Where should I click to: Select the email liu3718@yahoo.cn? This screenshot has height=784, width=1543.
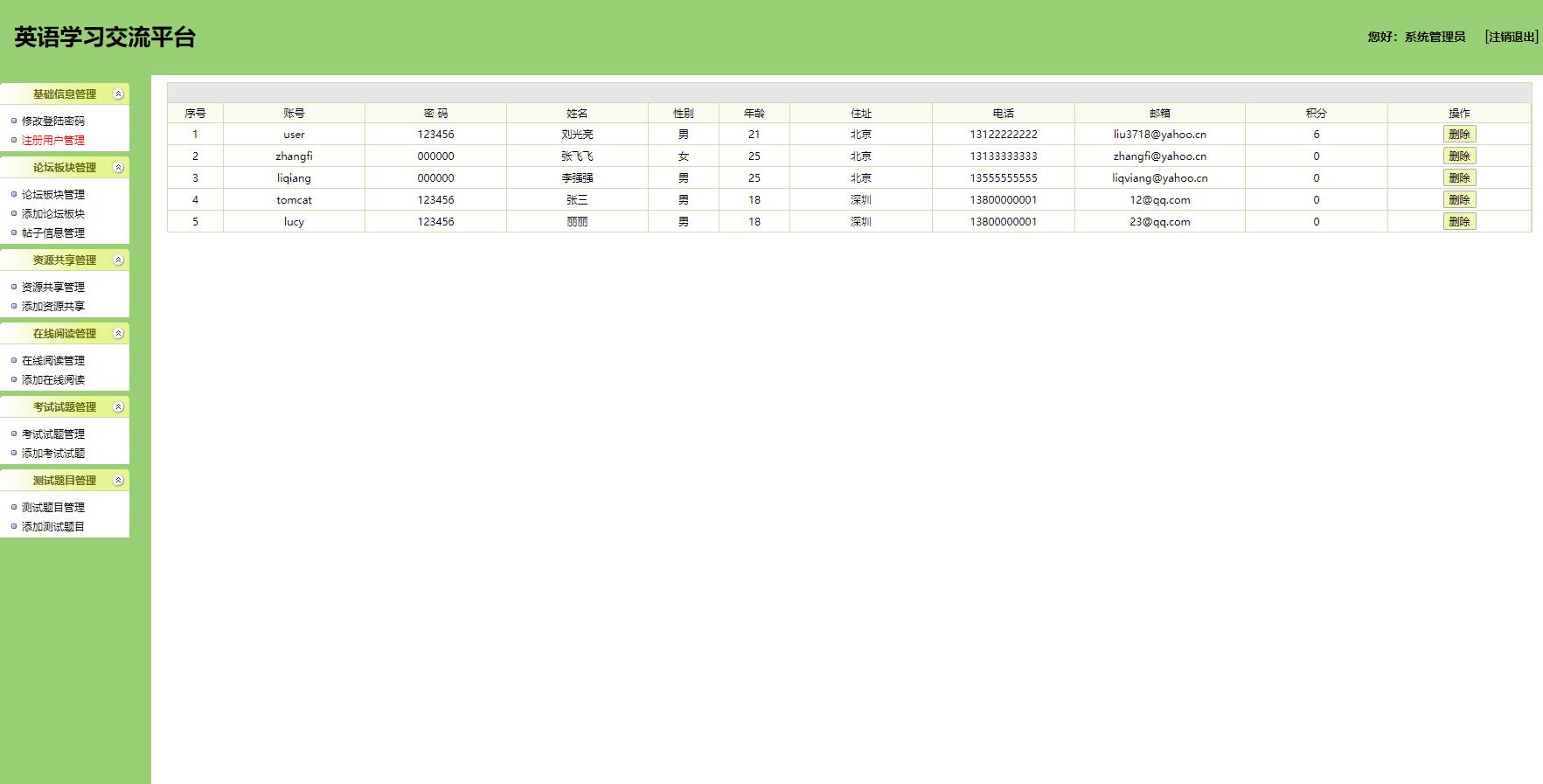(x=1160, y=135)
